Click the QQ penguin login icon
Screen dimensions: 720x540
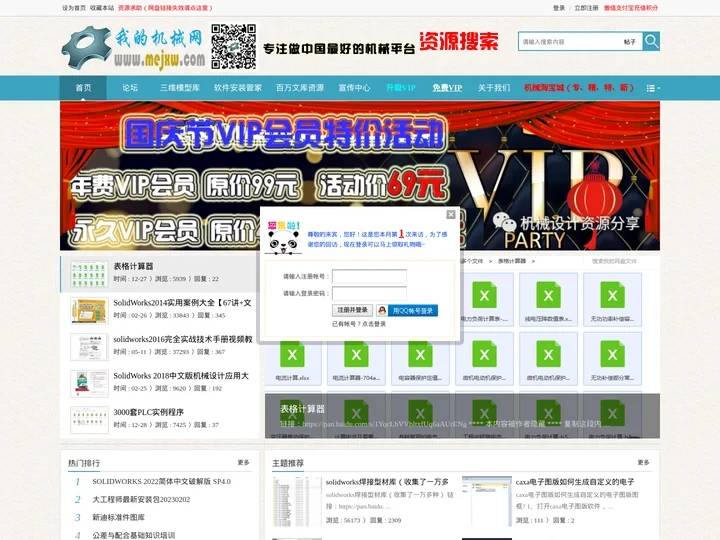coord(382,311)
